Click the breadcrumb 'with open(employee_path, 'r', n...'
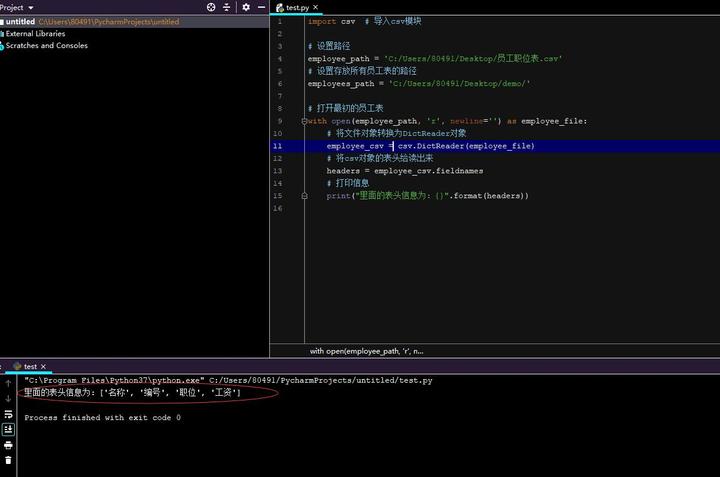Screen dimensions: 720x477 [x=366, y=351]
